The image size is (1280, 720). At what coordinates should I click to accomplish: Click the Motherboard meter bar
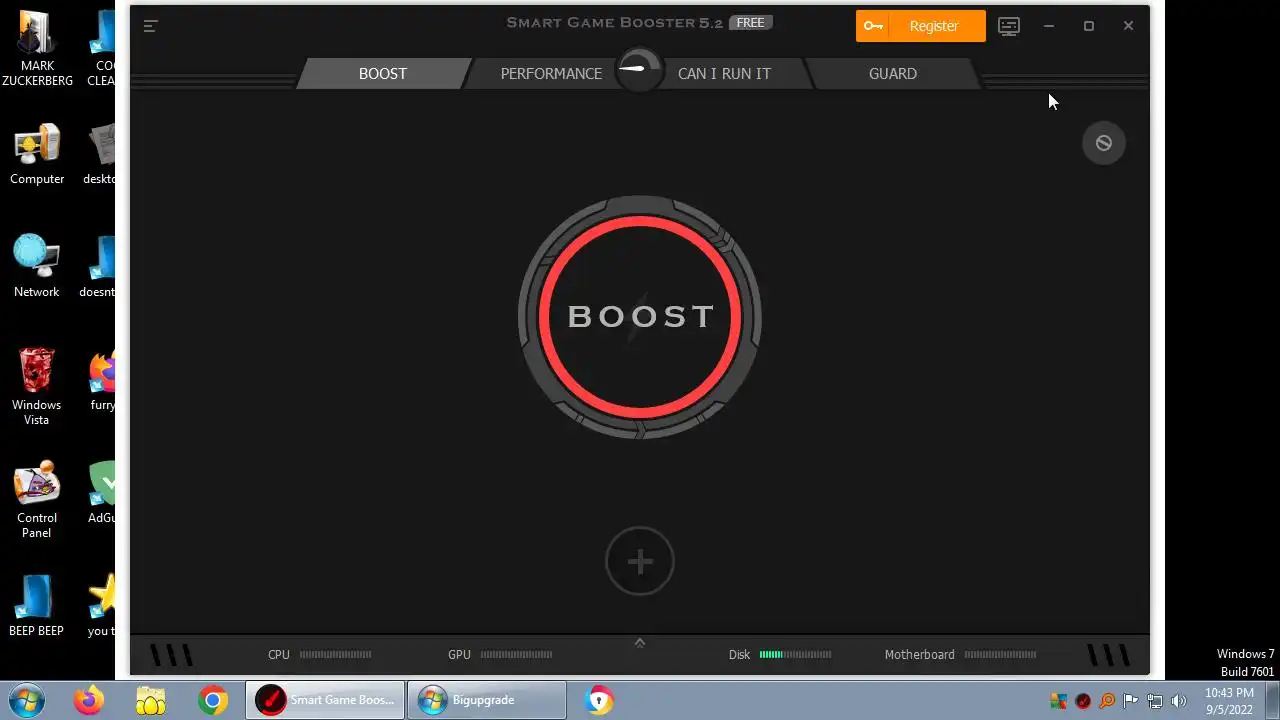(1000, 655)
